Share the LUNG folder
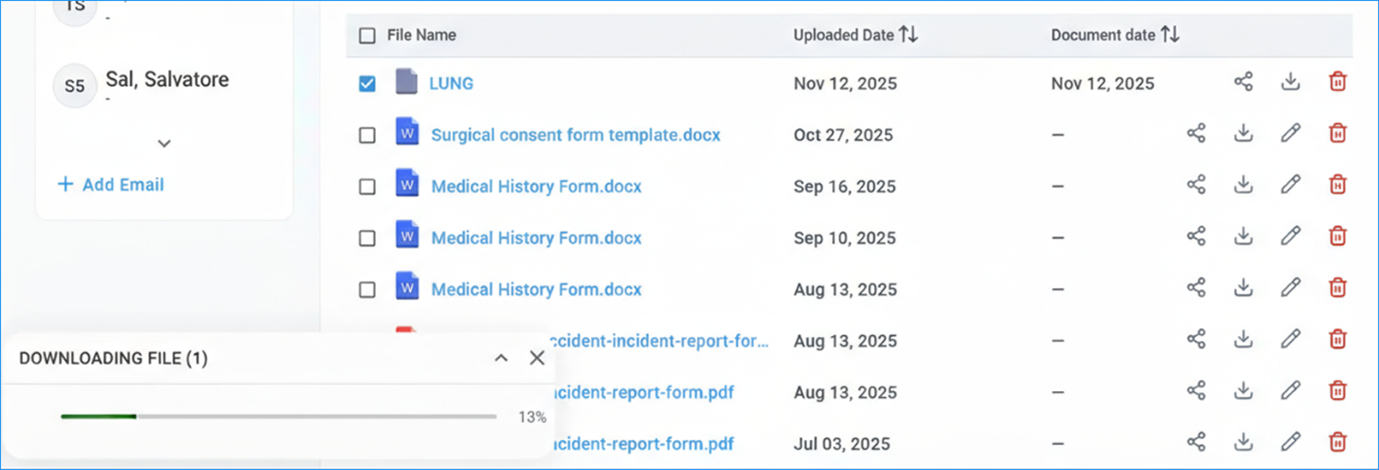Screen dimensions: 1379x470 click(x=1243, y=83)
